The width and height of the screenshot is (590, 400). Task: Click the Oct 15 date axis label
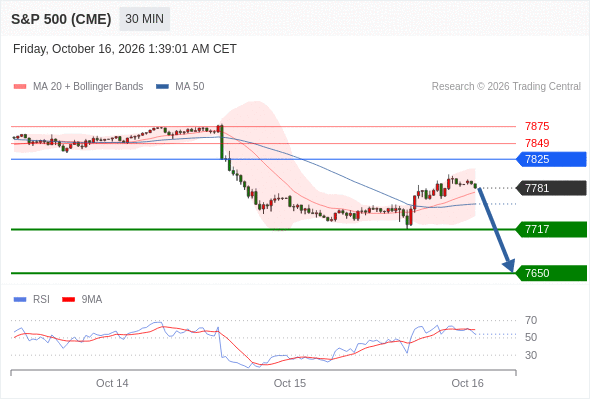click(x=290, y=383)
